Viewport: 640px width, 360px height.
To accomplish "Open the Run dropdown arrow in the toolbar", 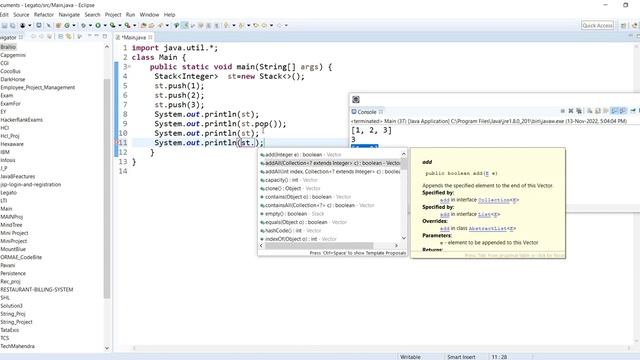I will (x=105, y=25).
